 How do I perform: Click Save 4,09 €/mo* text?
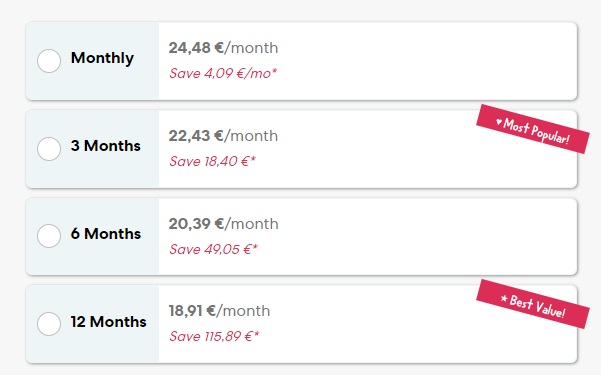click(x=223, y=73)
